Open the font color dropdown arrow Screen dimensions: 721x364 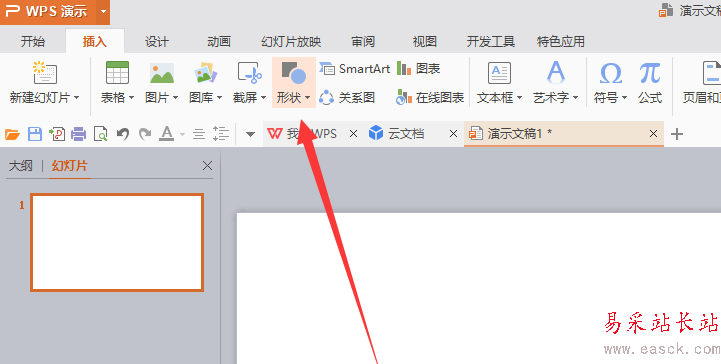point(183,135)
